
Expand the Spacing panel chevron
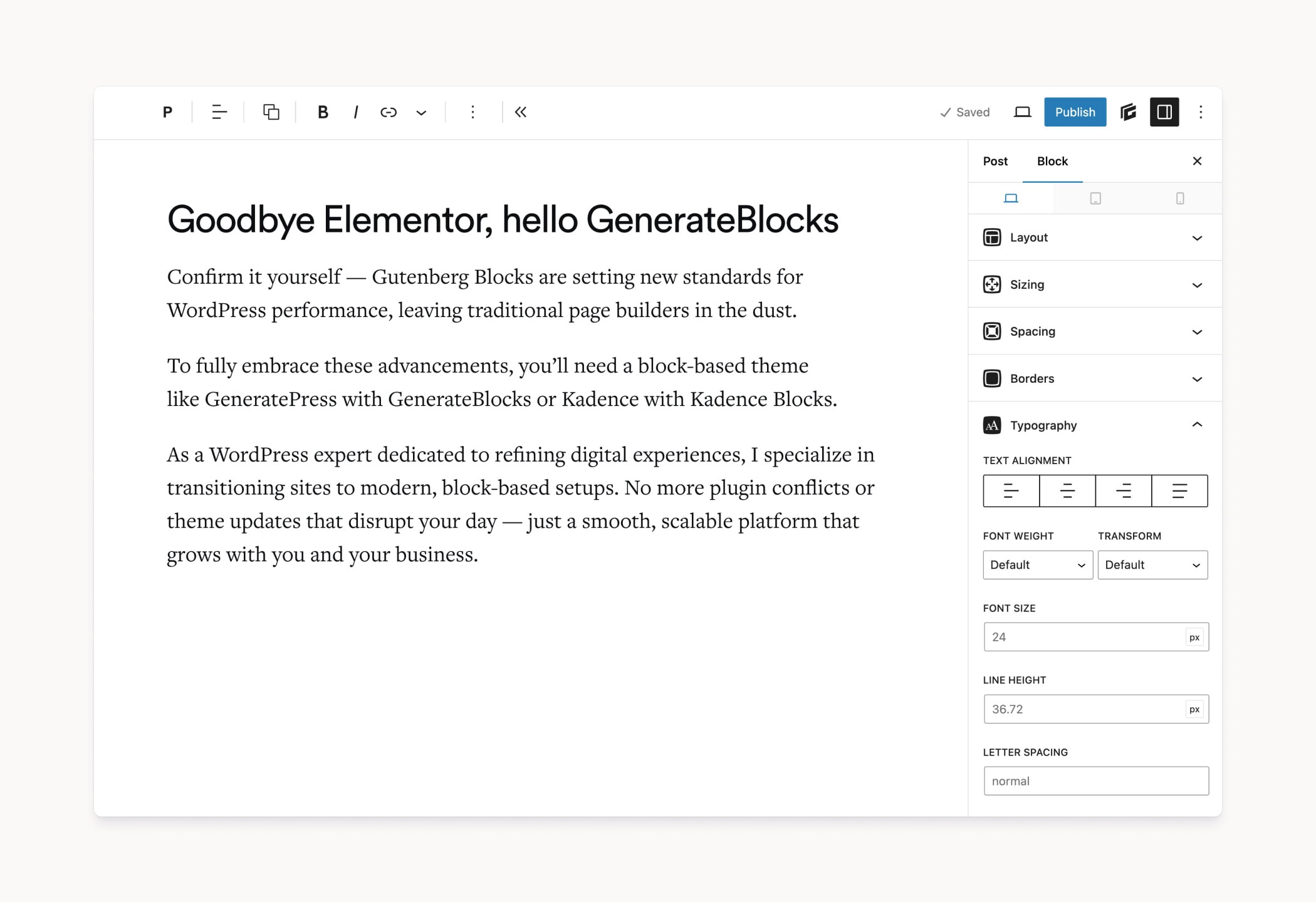(x=1197, y=332)
